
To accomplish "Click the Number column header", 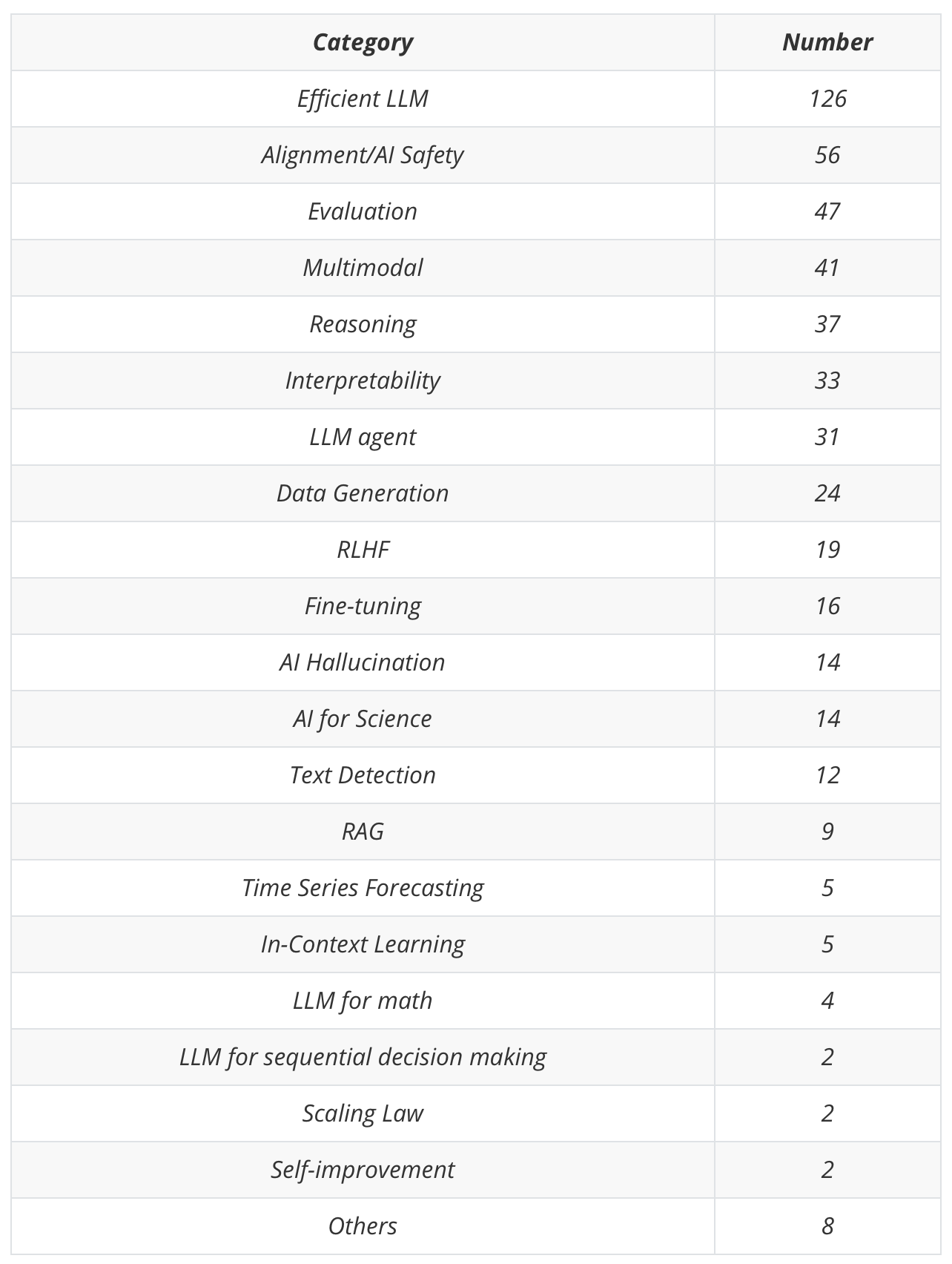I will [x=827, y=42].
